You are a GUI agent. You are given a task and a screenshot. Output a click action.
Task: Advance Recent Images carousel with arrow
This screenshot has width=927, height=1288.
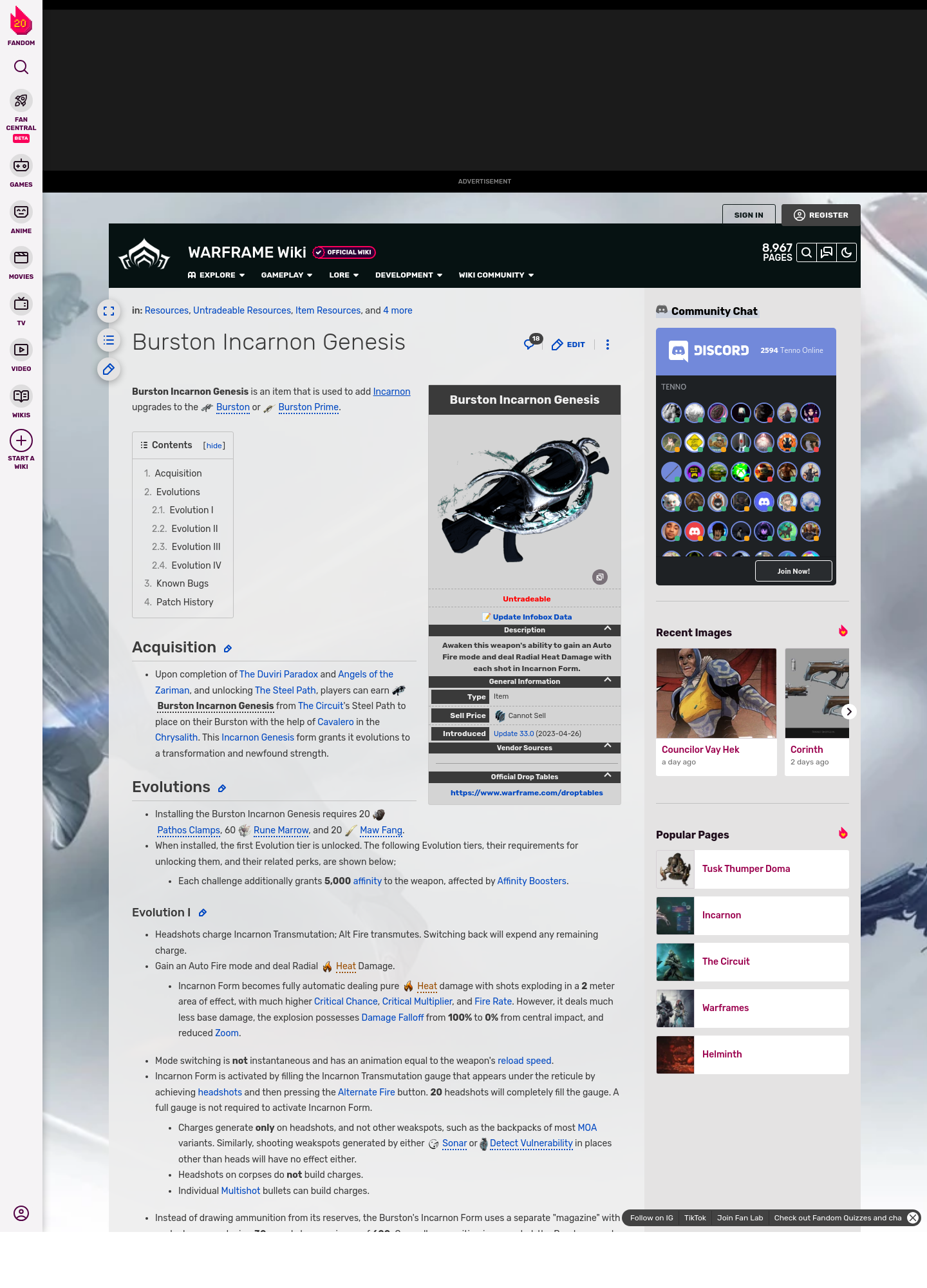[849, 712]
